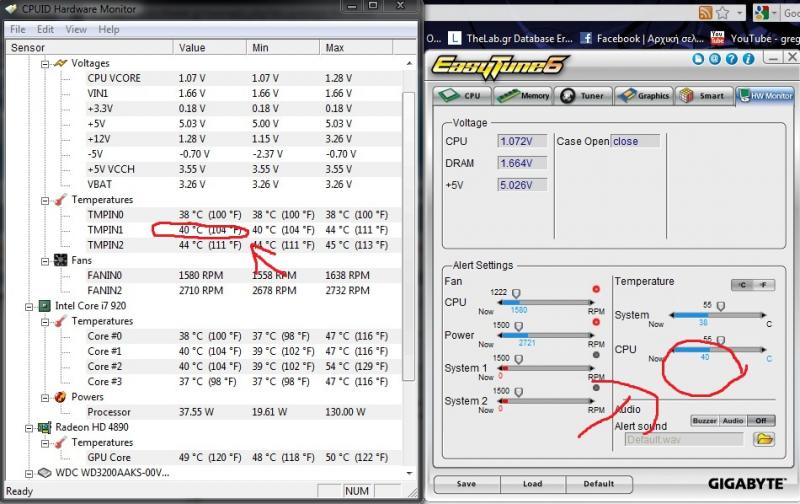Click the blue info 'i' icon in EasyTune6
This screenshot has height=504, width=800.
(748, 59)
